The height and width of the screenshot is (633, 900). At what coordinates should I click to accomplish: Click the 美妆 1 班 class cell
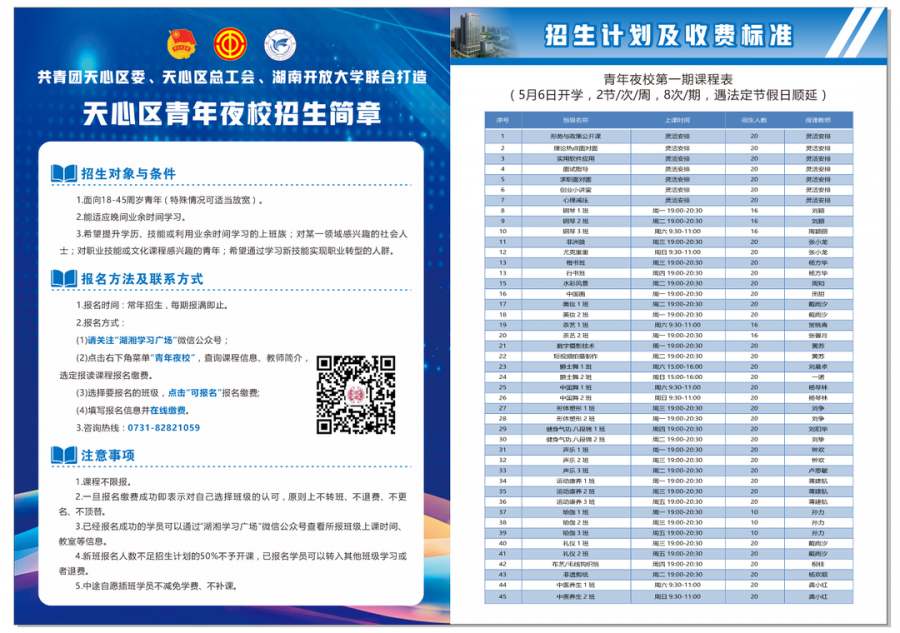[576, 304]
